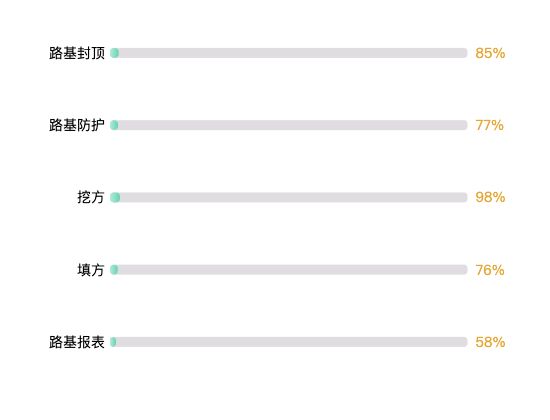Select the 路基封顶 label
Screen dimensions: 550x420
(77, 53)
